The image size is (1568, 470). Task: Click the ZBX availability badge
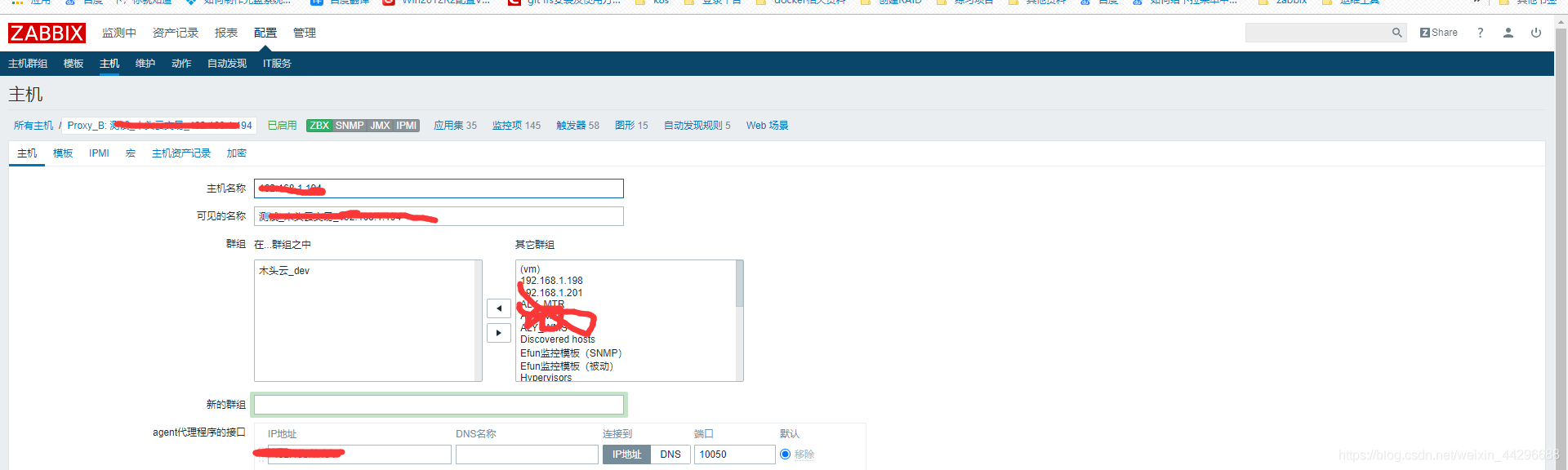coord(319,126)
